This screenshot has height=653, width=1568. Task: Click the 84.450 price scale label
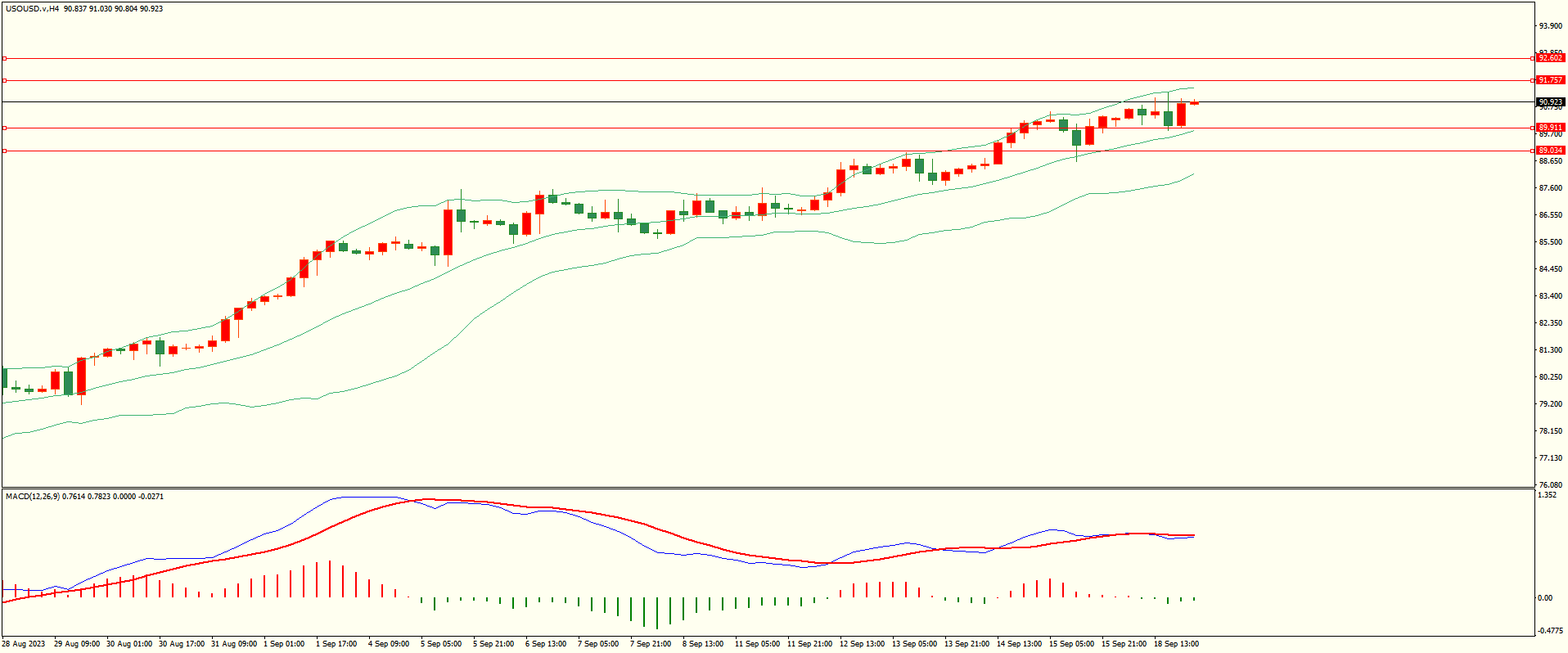tap(1550, 269)
